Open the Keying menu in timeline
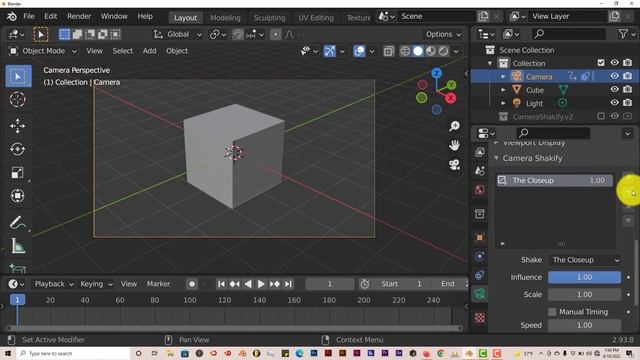Image resolution: width=640 pixels, height=360 pixels. 96,284
